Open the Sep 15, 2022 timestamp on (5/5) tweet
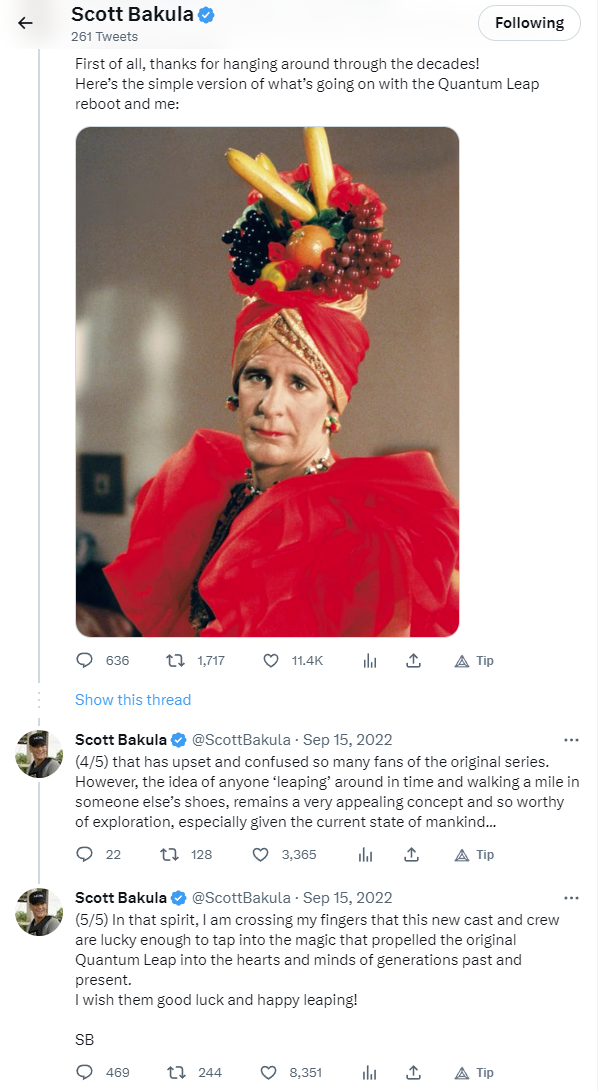Viewport: 604px width, 1091px height. pos(347,897)
